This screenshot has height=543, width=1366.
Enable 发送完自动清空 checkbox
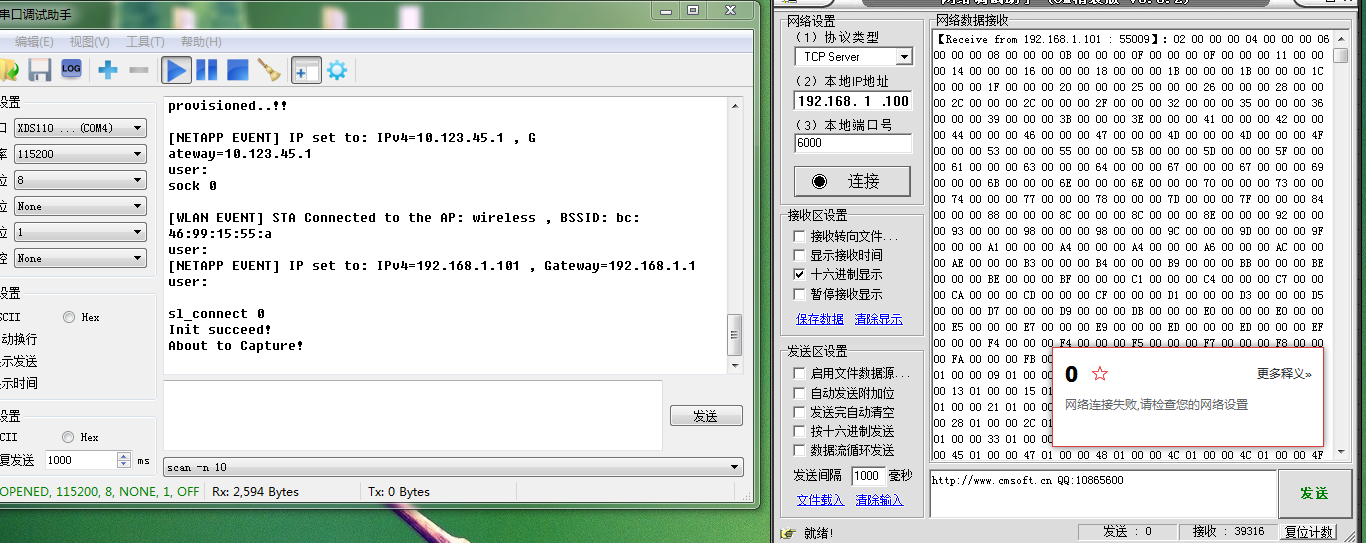[x=799, y=412]
